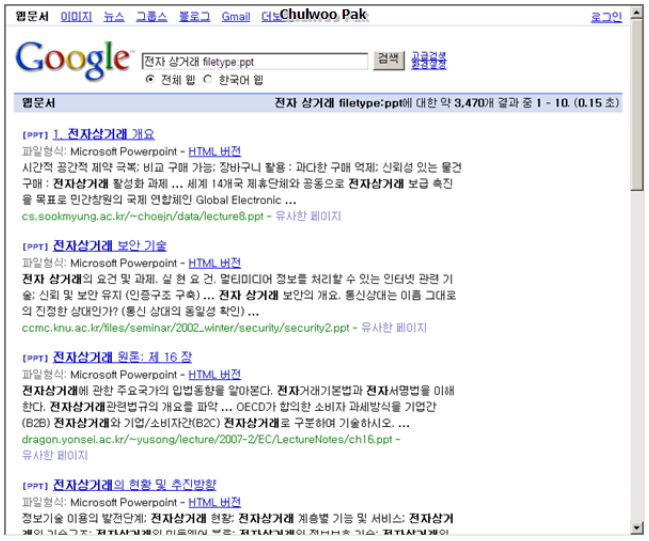Open result '전자상거래 보안 기술'
649x541 pixels.
click(x=110, y=245)
